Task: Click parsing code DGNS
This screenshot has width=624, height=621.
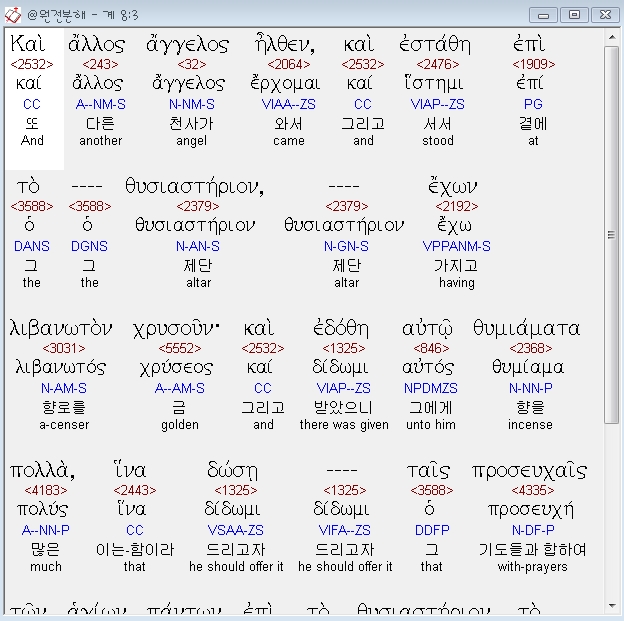Action: pyautogui.click(x=90, y=246)
